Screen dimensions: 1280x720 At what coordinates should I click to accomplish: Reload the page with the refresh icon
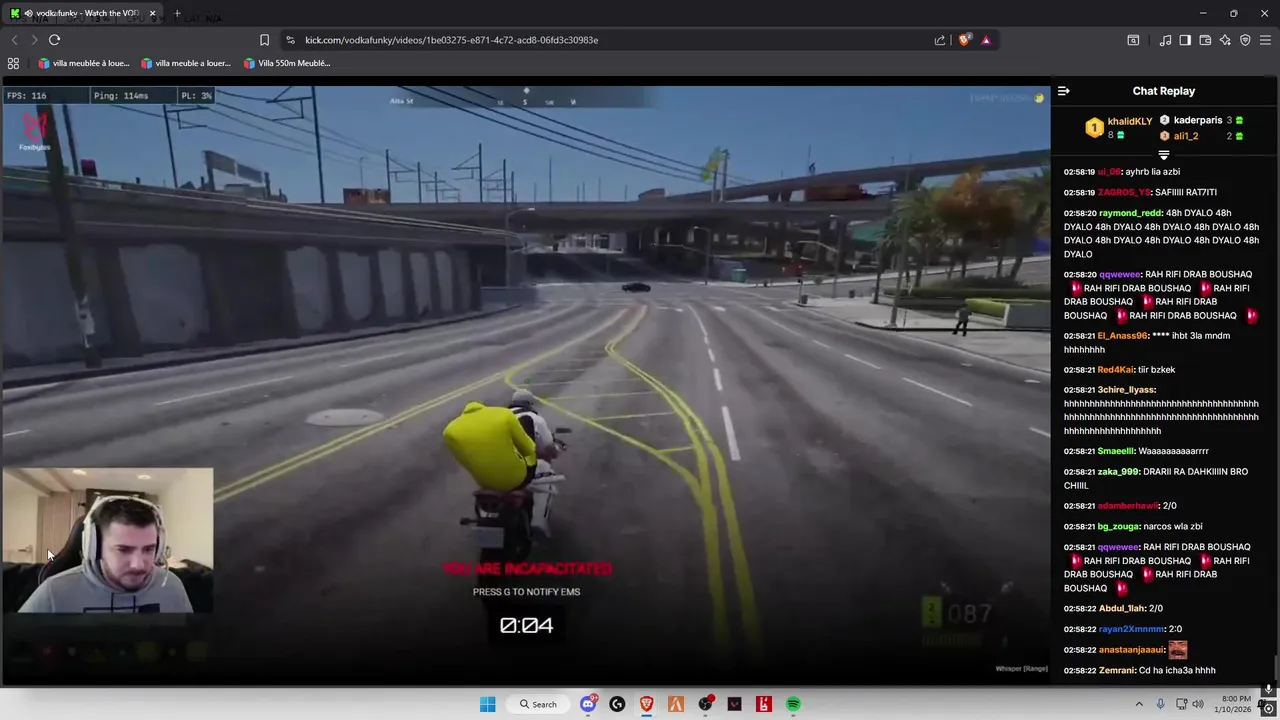pos(54,40)
